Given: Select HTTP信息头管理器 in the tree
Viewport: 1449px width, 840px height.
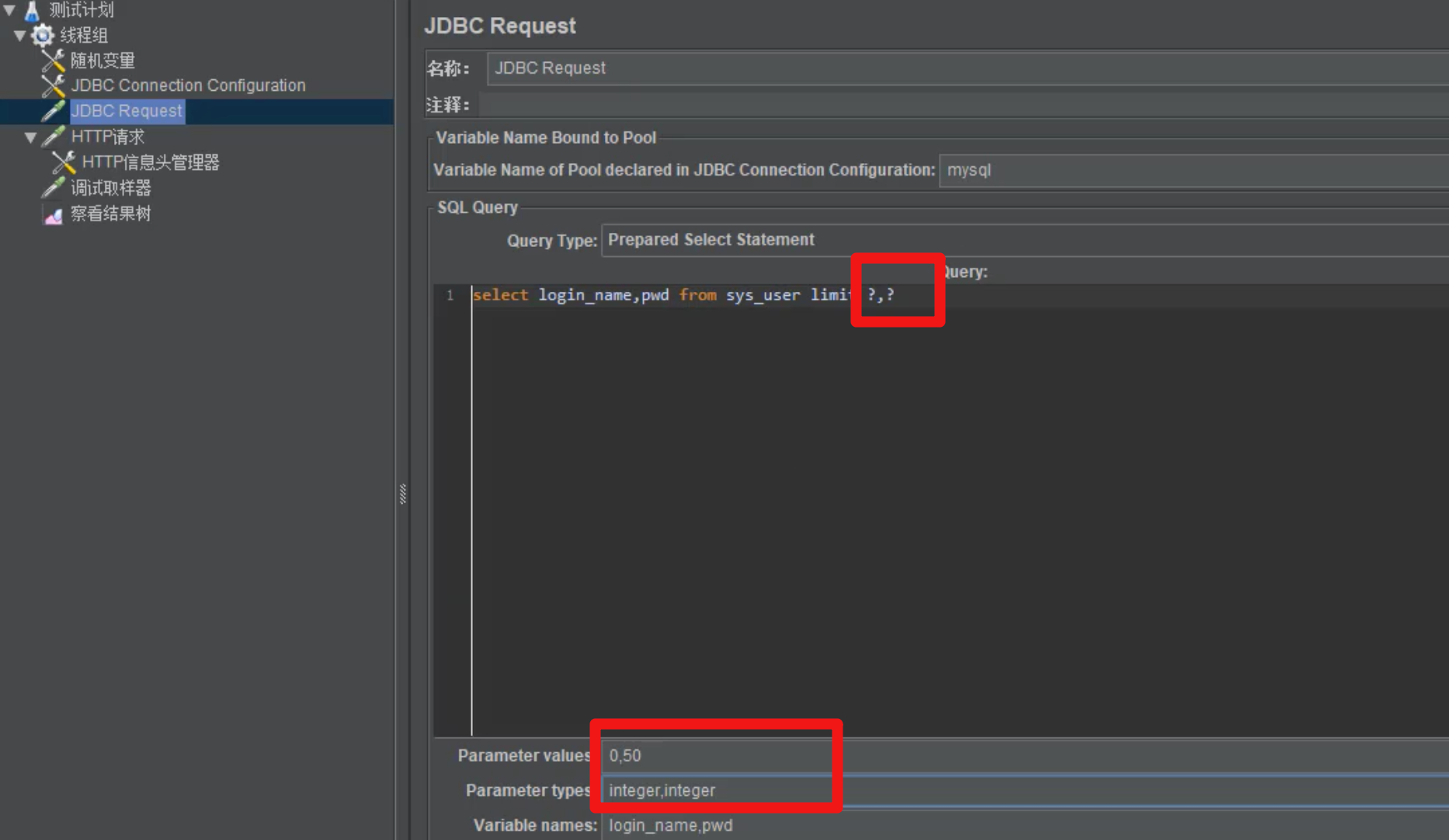Looking at the screenshot, I should (x=151, y=162).
